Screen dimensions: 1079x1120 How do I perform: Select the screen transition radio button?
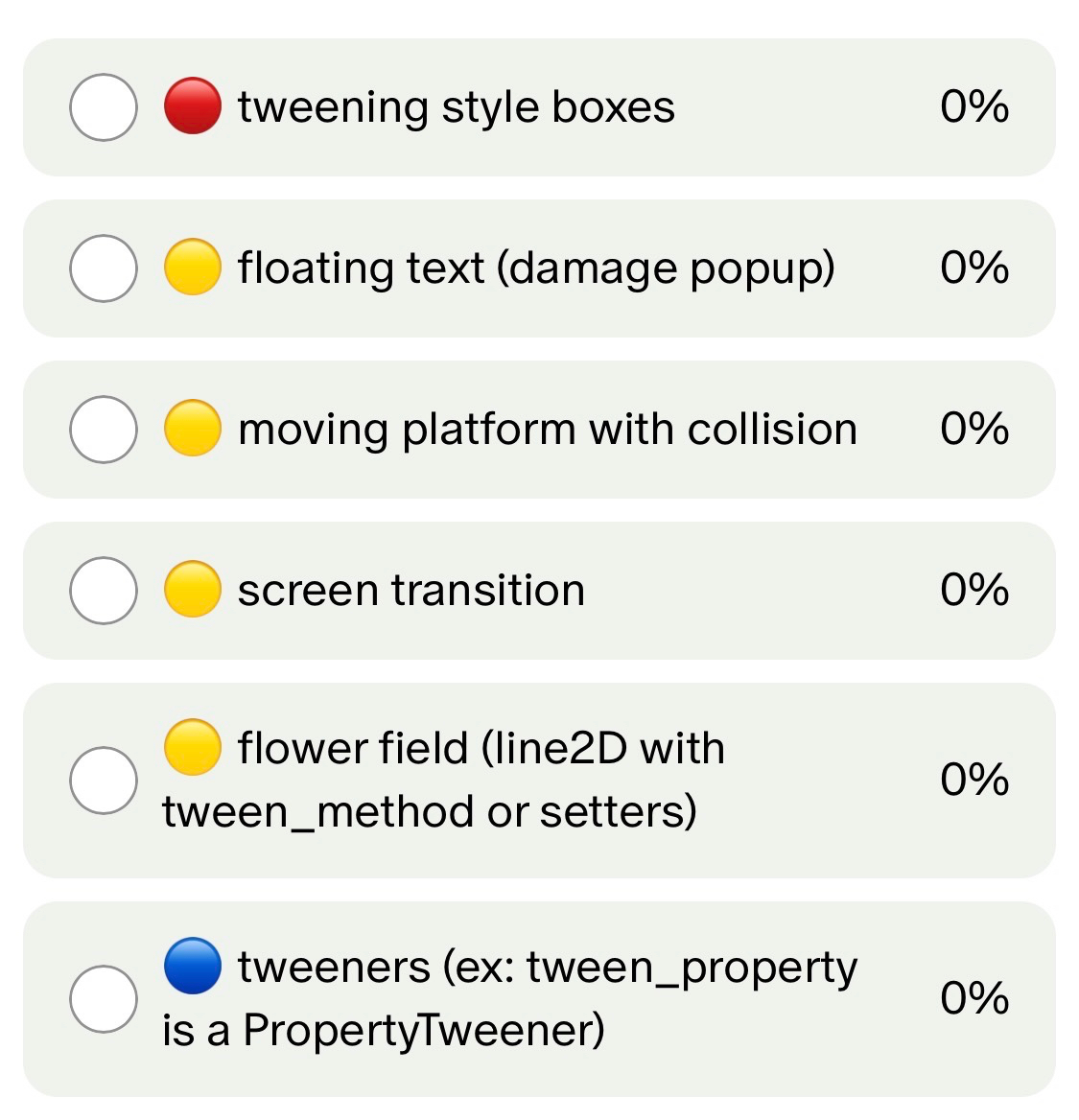[104, 591]
